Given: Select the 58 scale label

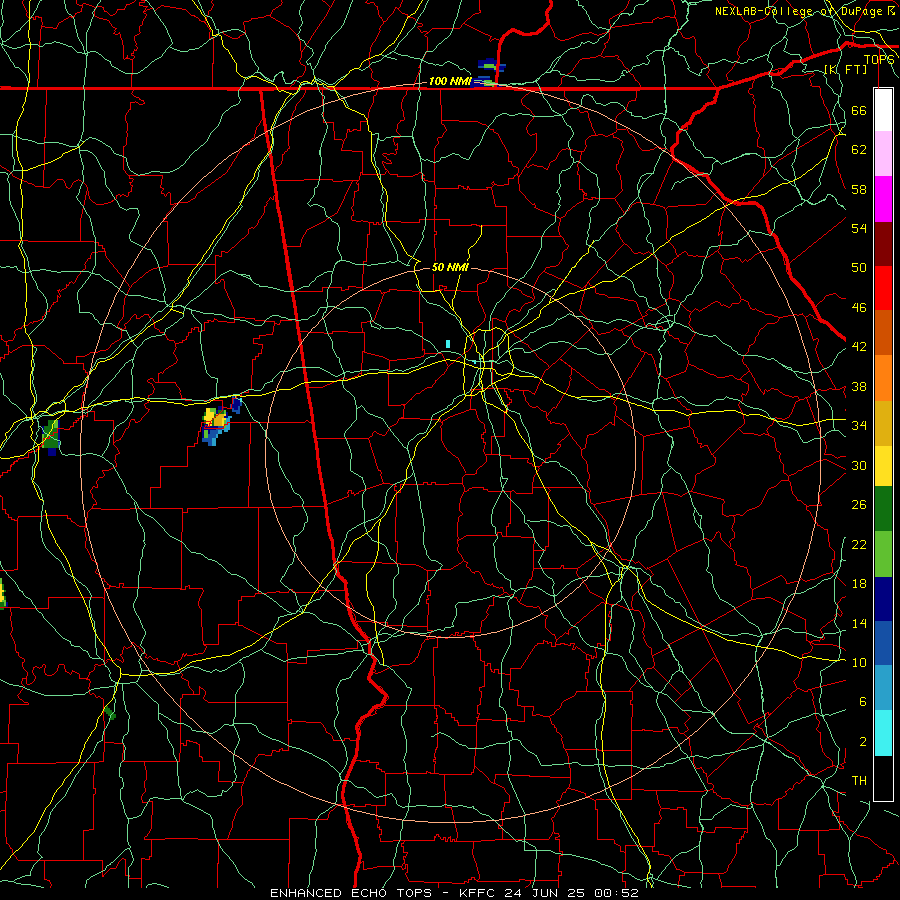Looking at the screenshot, I should [x=859, y=189].
